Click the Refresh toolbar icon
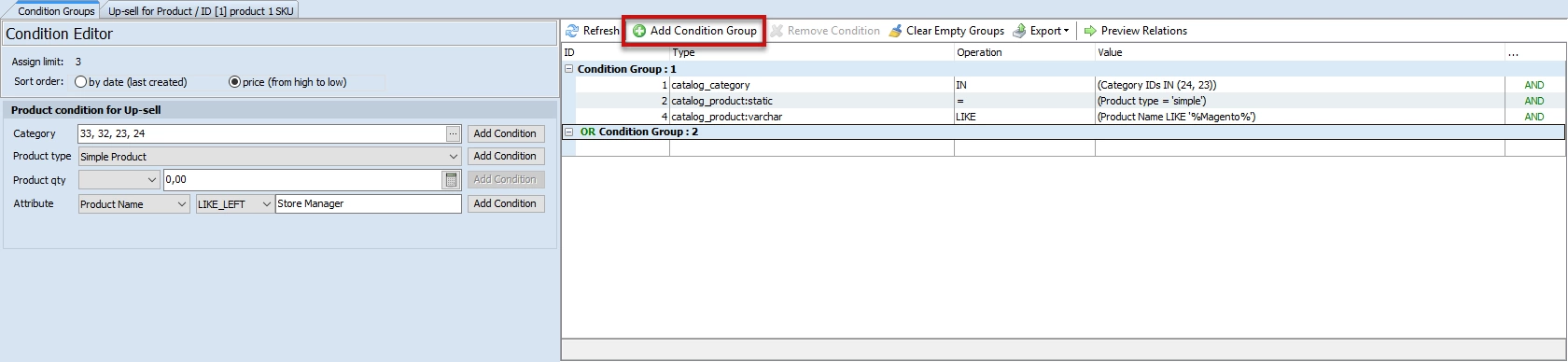Image resolution: width=1568 pixels, height=362 pixels. pos(572,31)
